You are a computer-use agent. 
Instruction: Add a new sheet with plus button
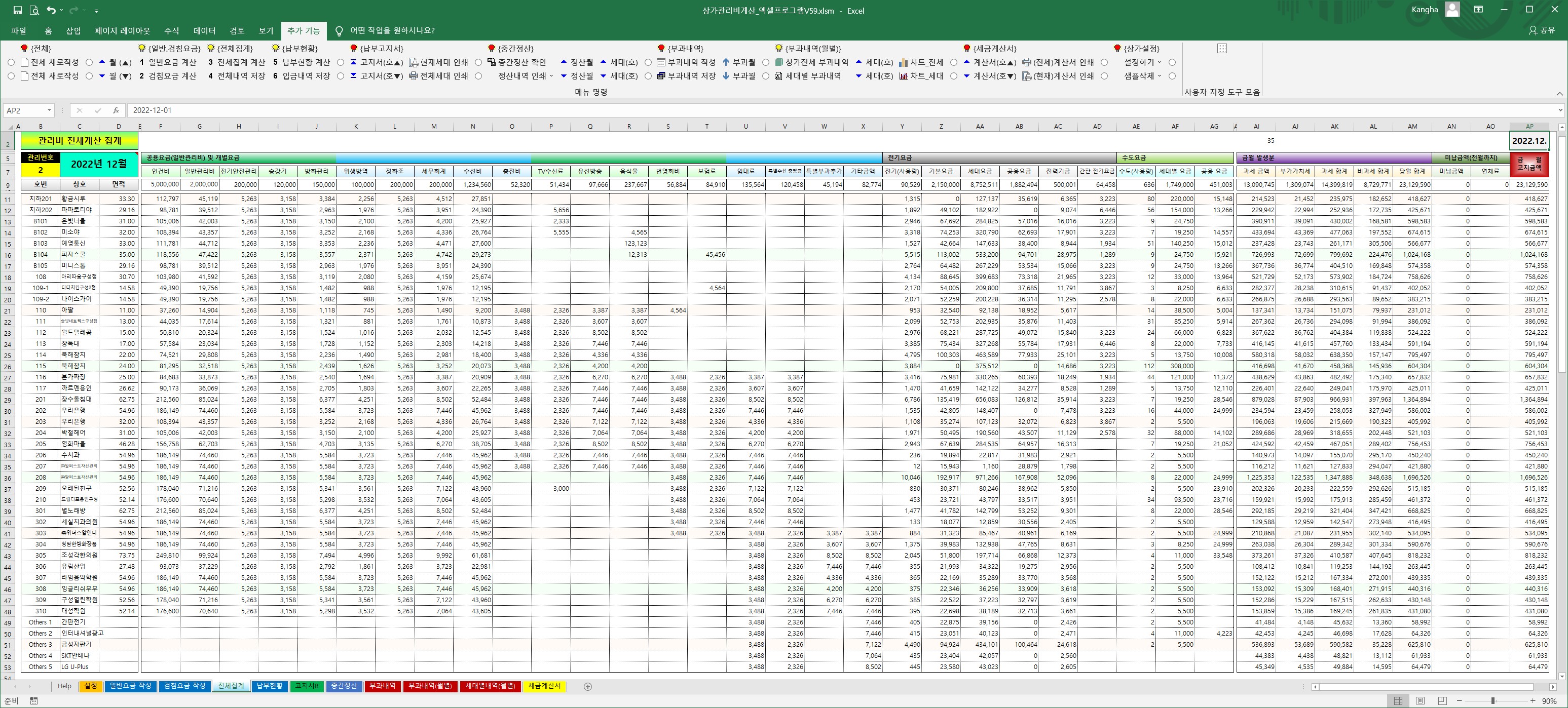pos(587,687)
